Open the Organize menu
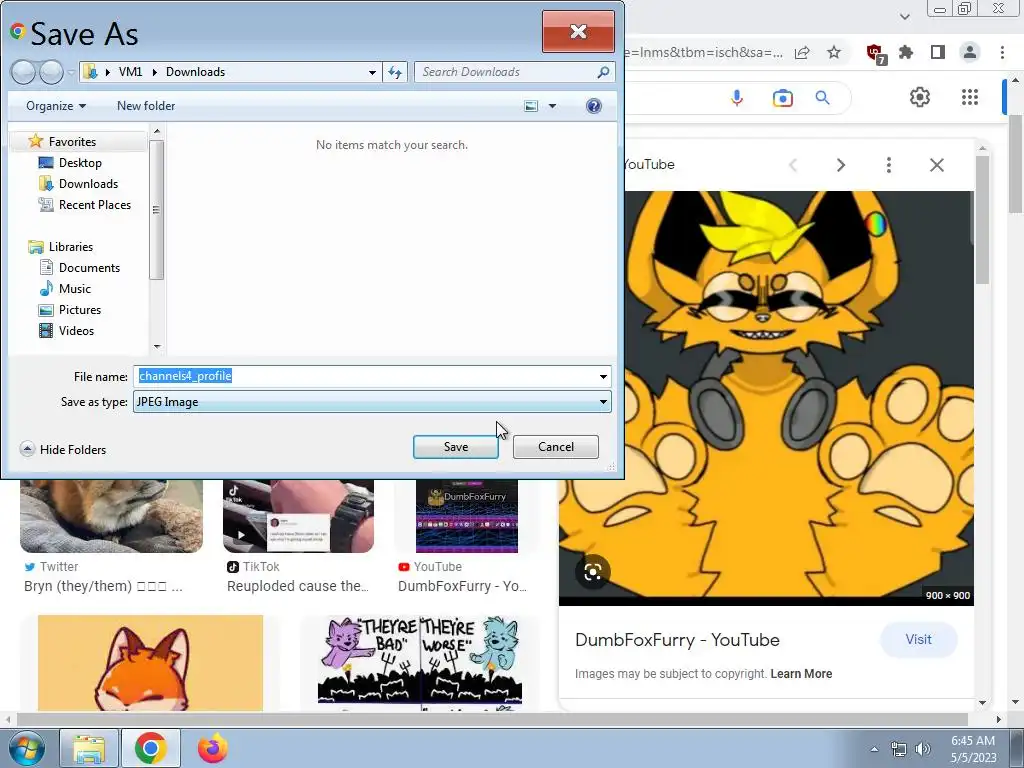1024x768 pixels. [x=56, y=106]
